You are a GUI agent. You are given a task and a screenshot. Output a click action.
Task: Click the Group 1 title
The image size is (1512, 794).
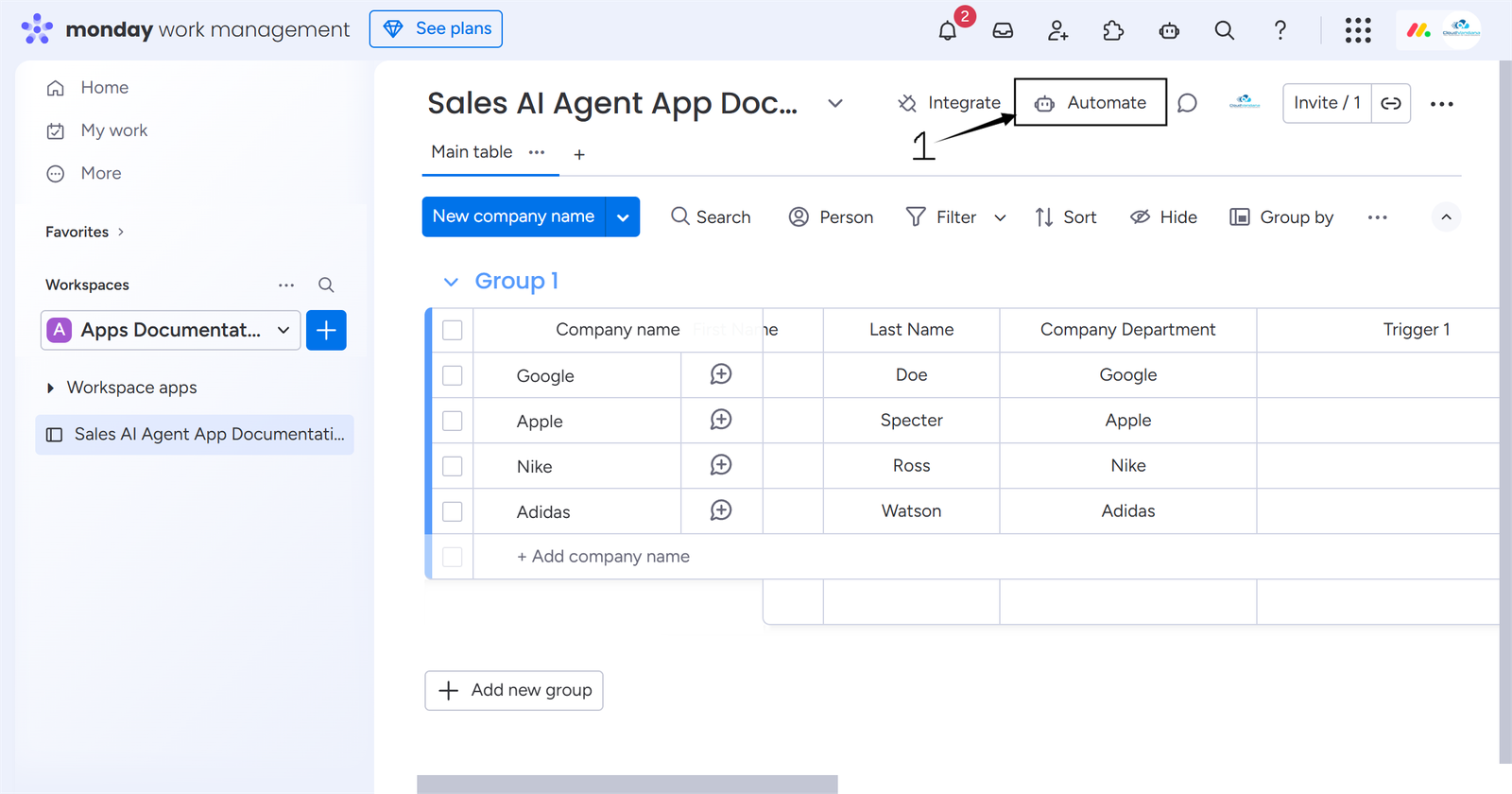[517, 281]
